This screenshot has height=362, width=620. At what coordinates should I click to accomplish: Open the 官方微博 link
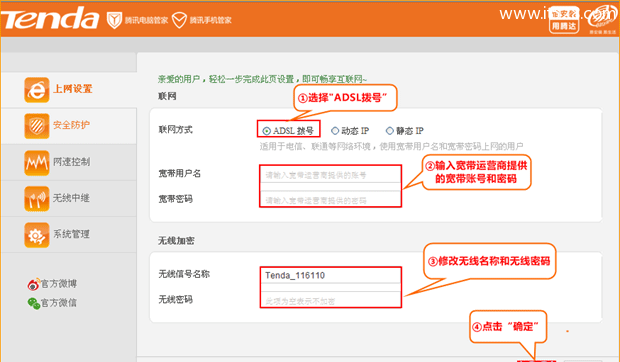[59, 284]
